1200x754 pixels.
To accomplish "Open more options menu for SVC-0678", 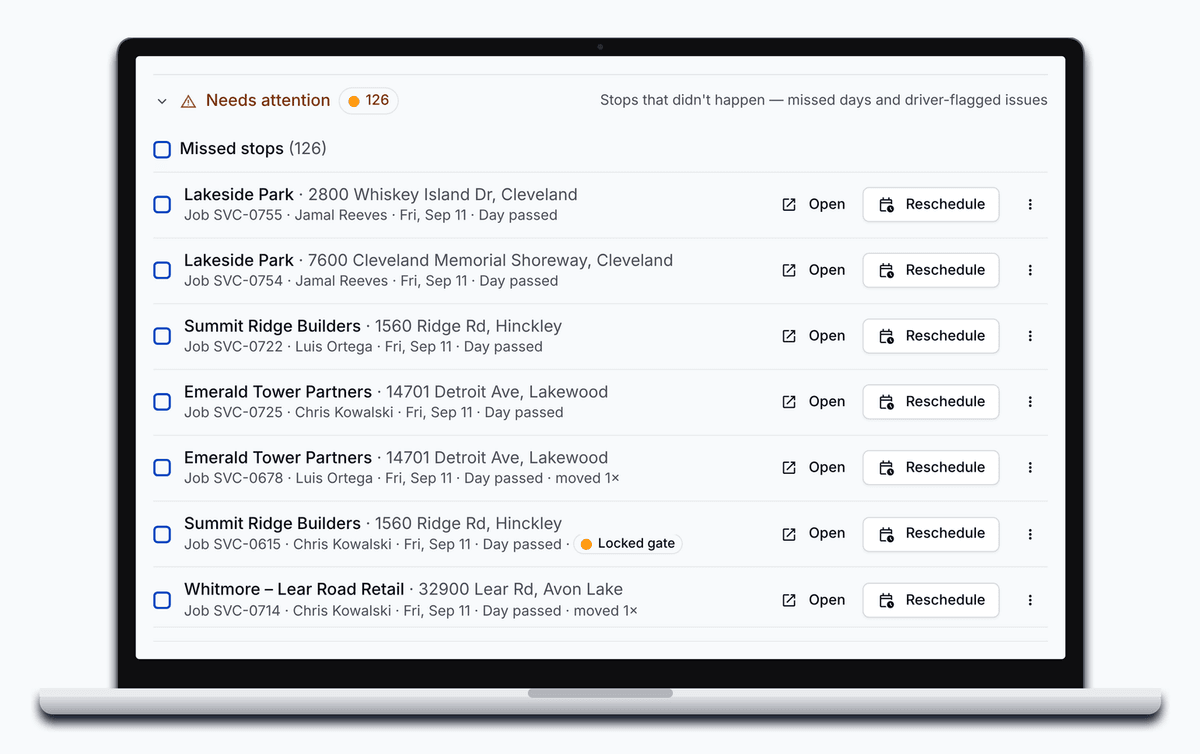I will 1030,468.
